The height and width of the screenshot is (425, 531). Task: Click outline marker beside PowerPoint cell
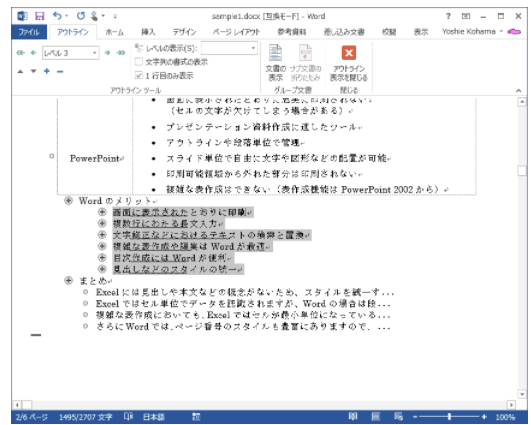(52, 156)
